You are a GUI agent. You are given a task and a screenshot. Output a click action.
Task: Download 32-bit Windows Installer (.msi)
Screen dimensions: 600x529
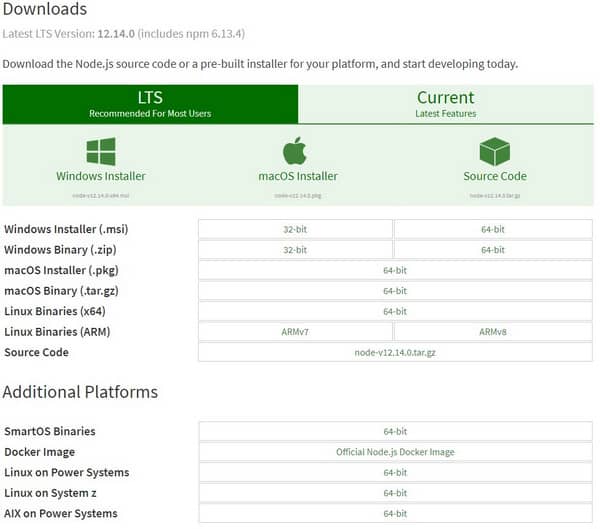point(295,229)
